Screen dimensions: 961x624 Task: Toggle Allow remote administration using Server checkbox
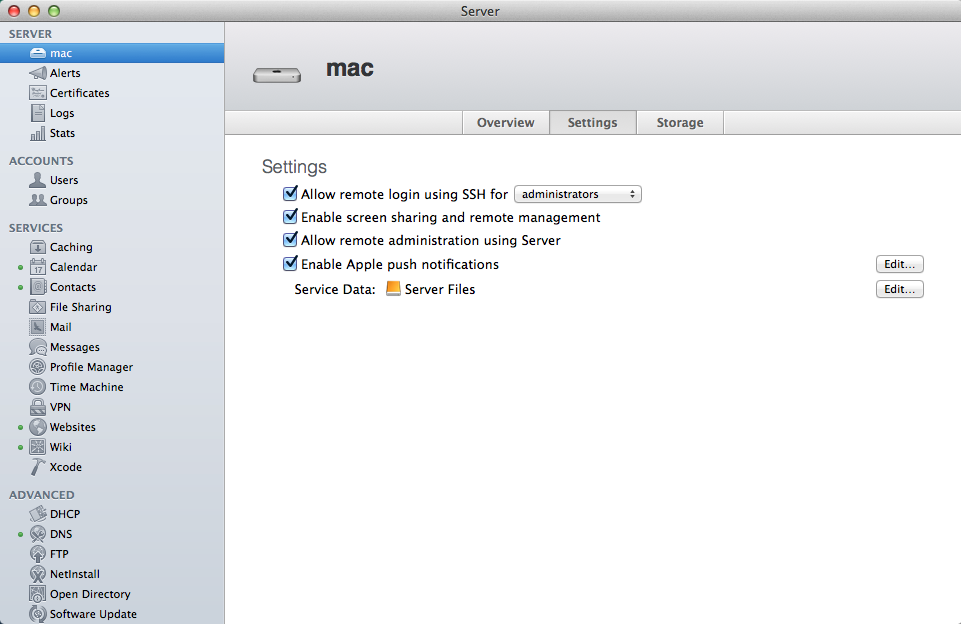(291, 240)
